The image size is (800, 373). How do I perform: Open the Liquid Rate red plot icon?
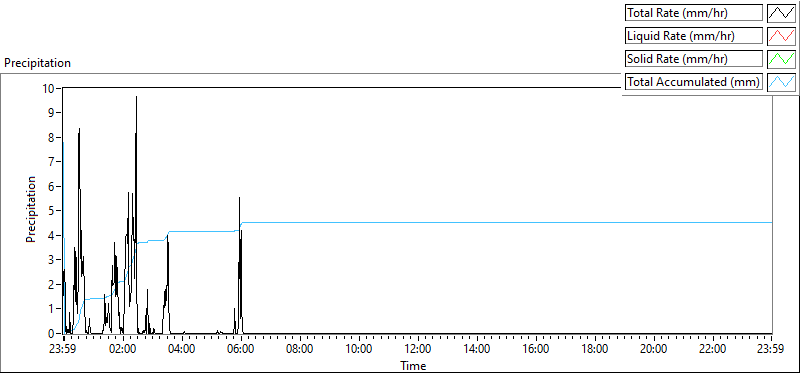click(781, 36)
